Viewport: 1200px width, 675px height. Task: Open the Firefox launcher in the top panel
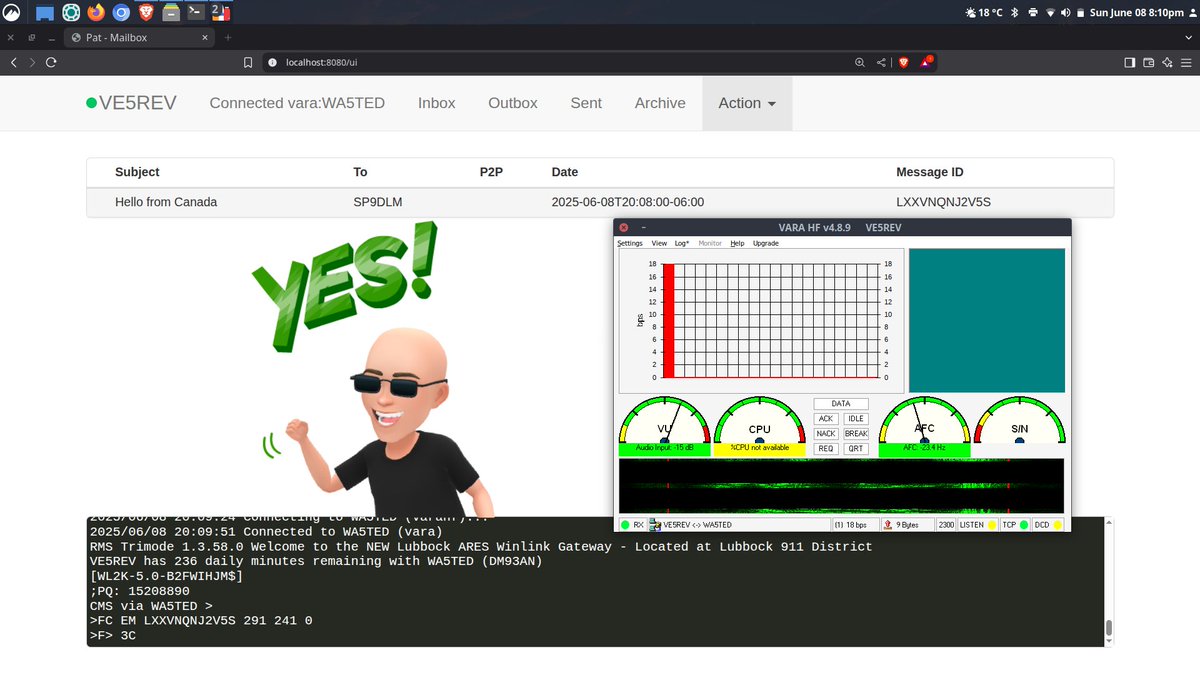(96, 13)
